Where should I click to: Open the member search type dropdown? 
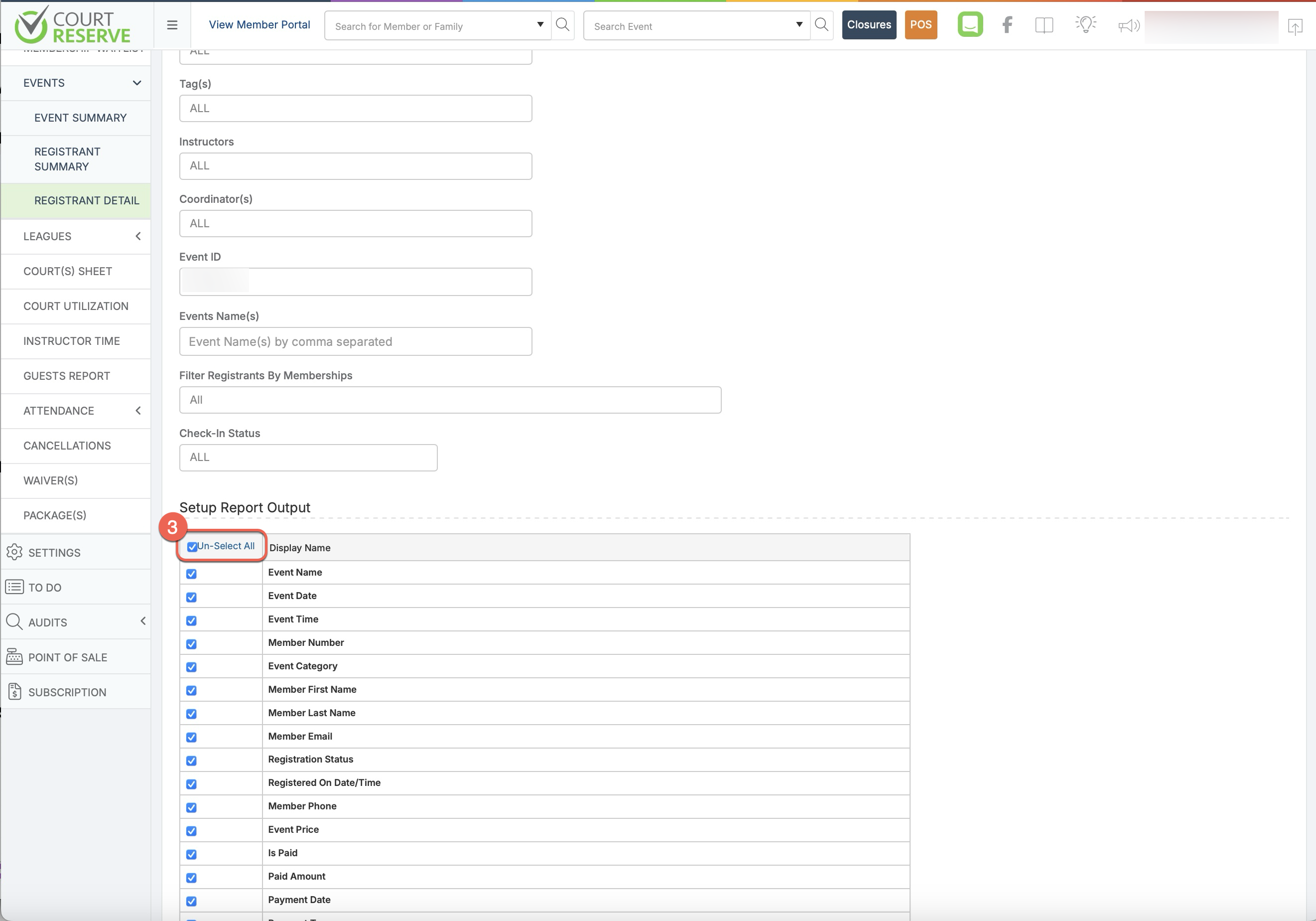click(539, 25)
